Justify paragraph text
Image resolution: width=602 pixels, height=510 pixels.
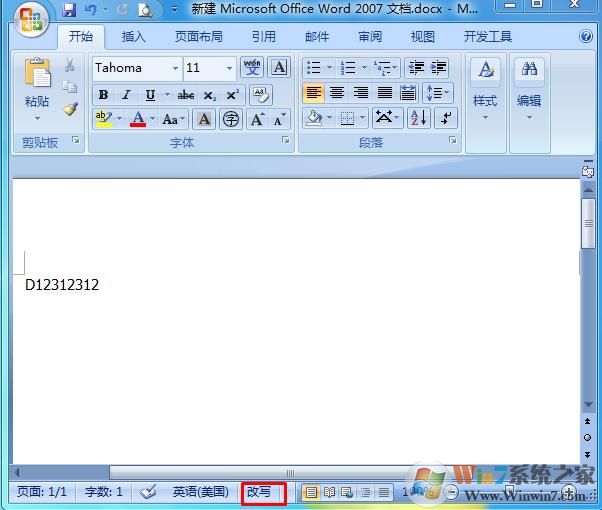click(x=384, y=93)
